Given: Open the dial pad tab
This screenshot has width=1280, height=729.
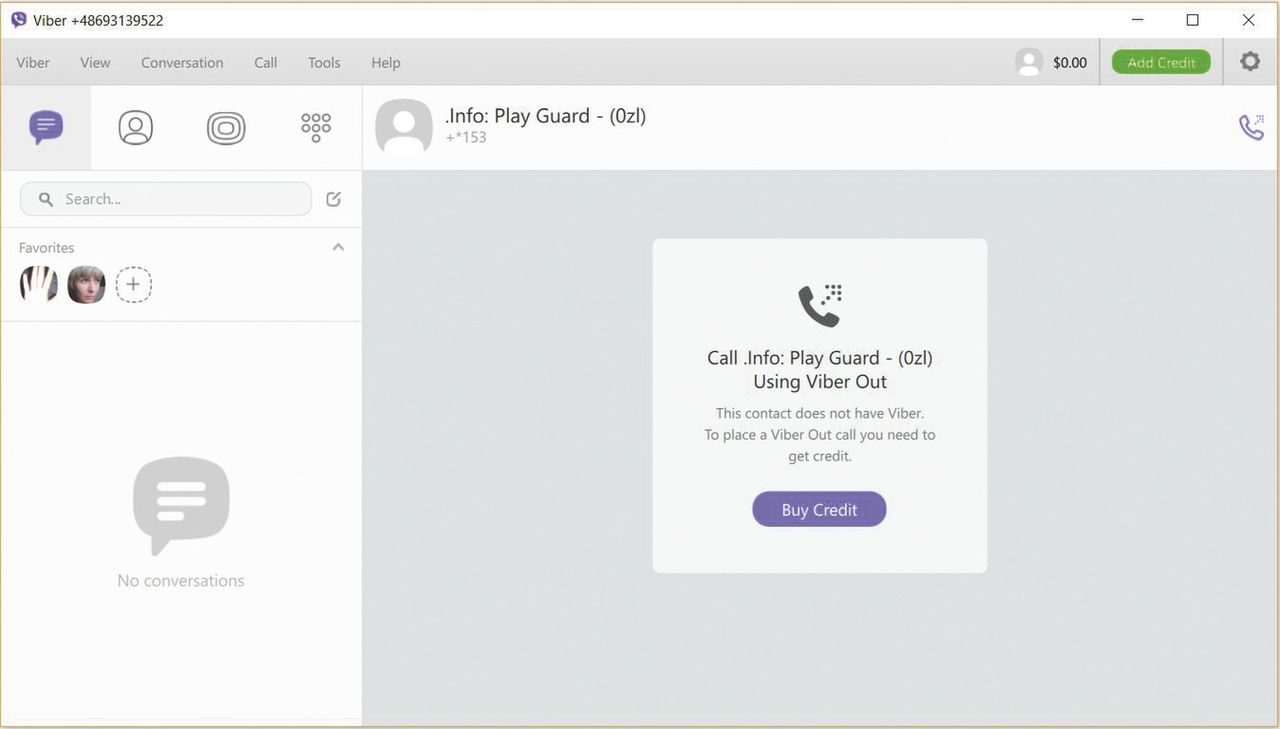Looking at the screenshot, I should 316,127.
